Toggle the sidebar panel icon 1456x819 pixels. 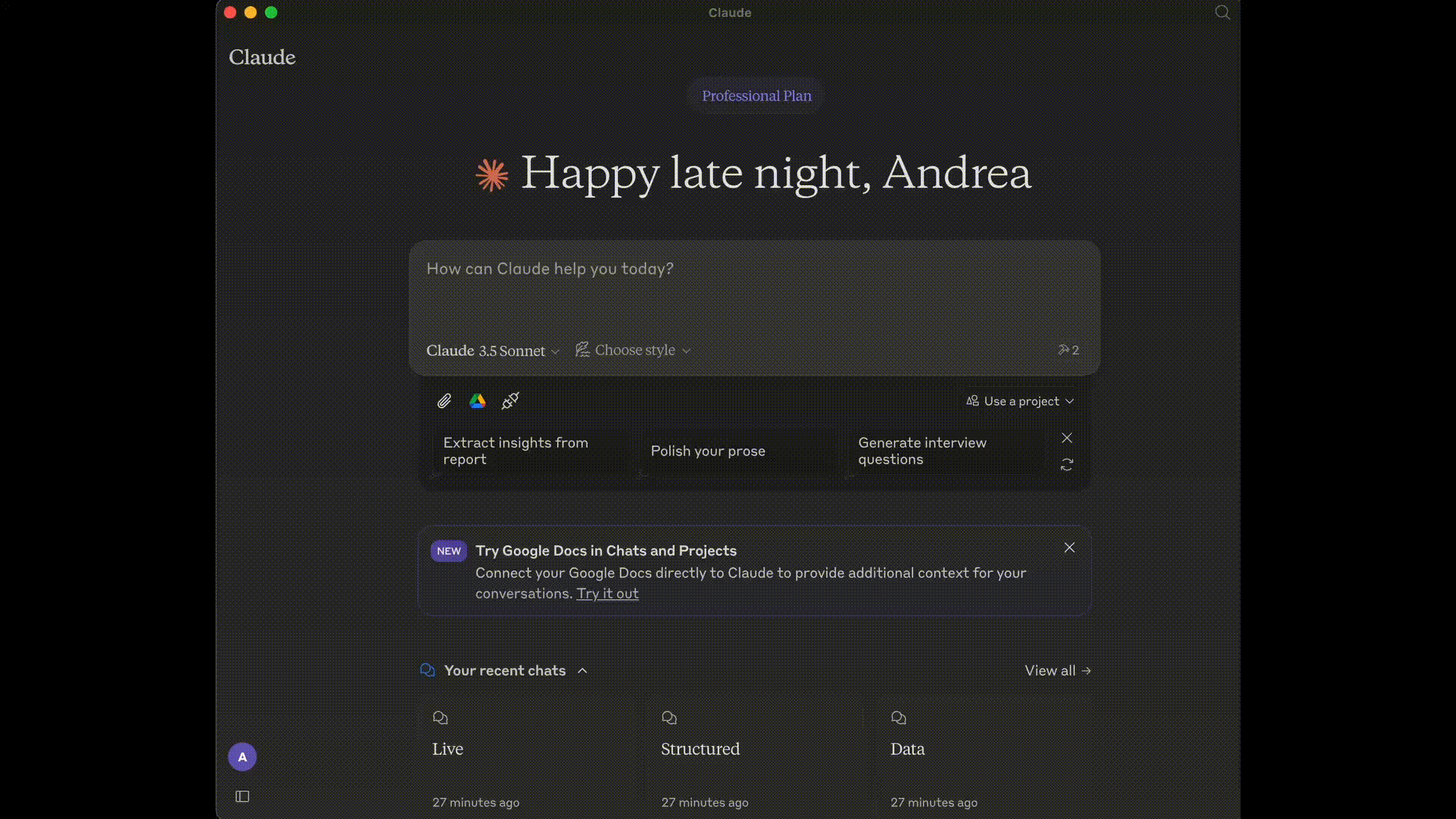coord(243,796)
